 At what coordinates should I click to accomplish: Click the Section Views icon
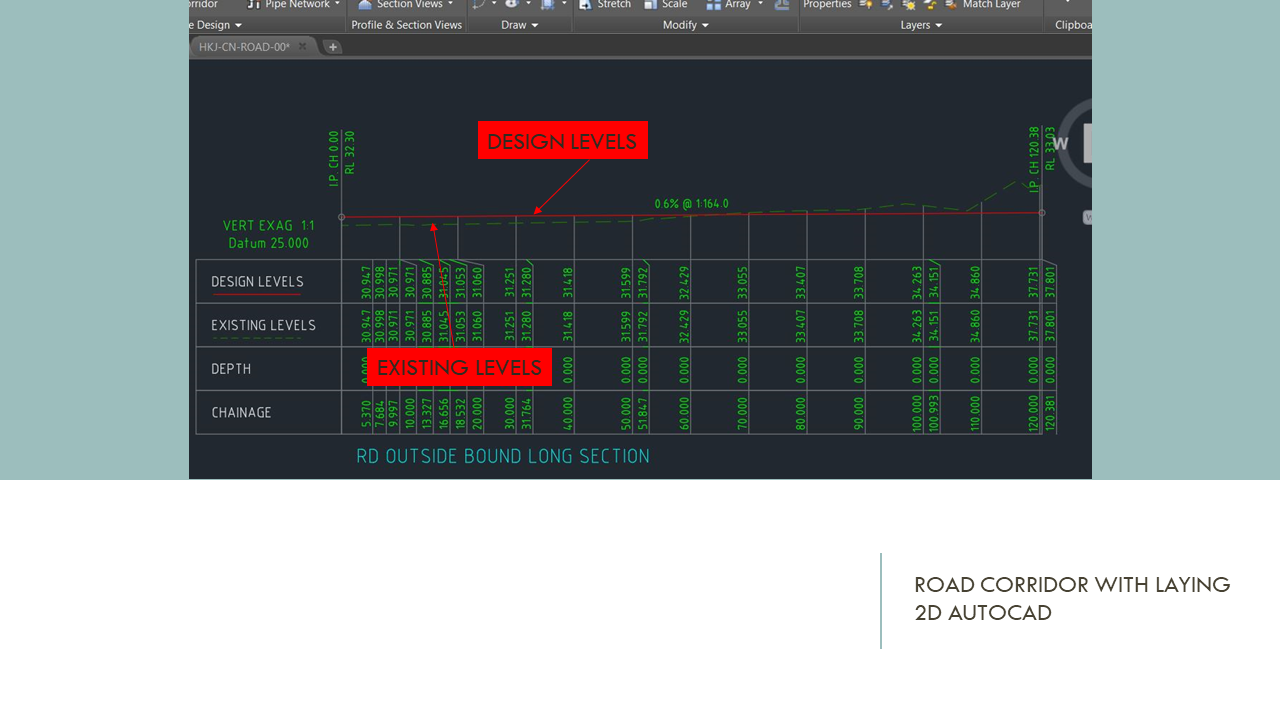tap(365, 4)
